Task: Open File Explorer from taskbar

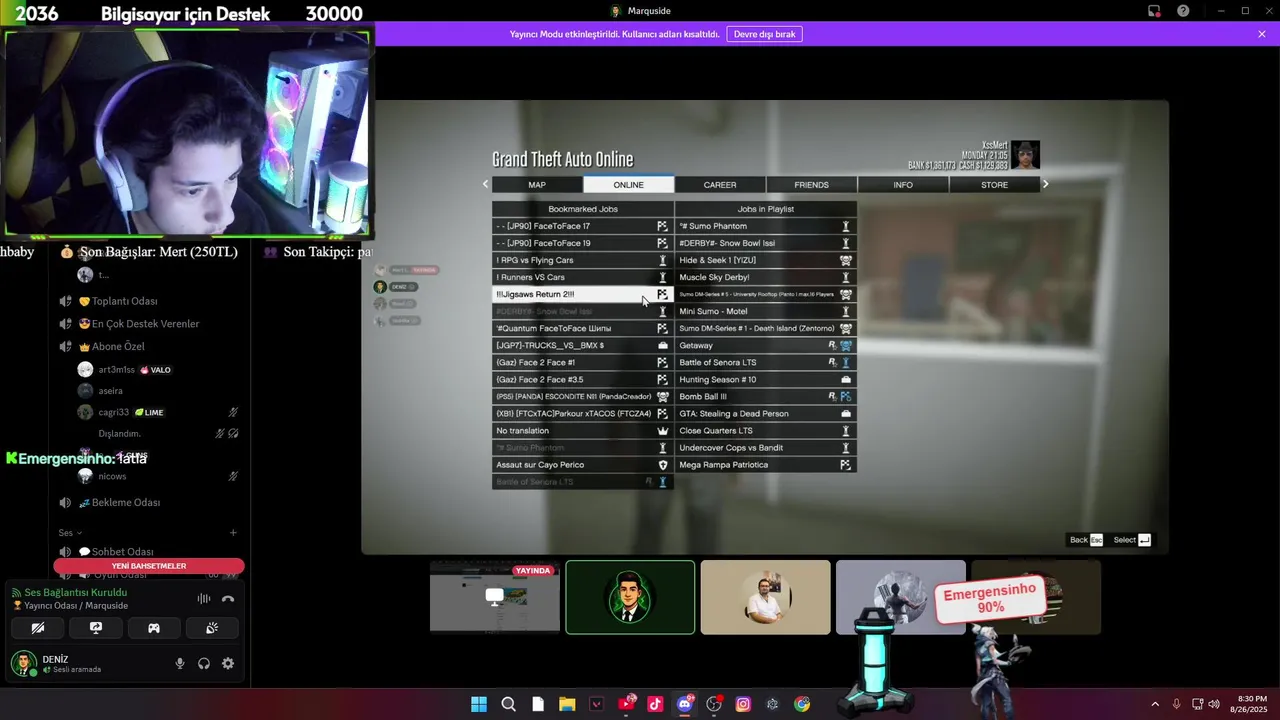Action: click(x=567, y=704)
